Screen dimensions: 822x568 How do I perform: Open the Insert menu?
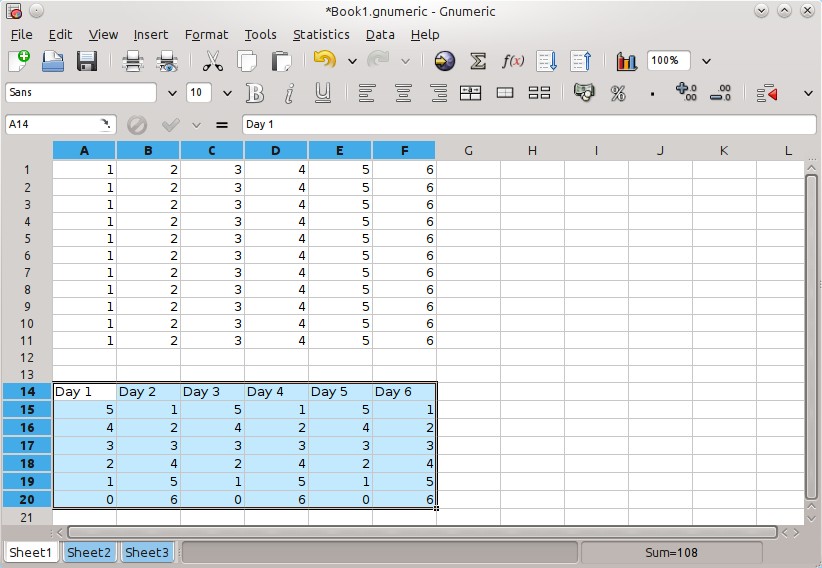pos(151,35)
